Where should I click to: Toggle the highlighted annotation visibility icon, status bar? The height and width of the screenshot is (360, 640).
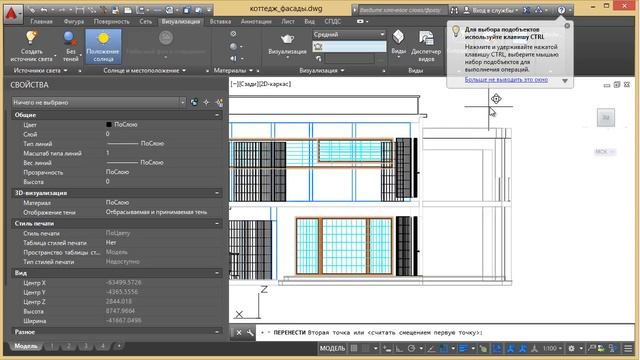(x=511, y=349)
